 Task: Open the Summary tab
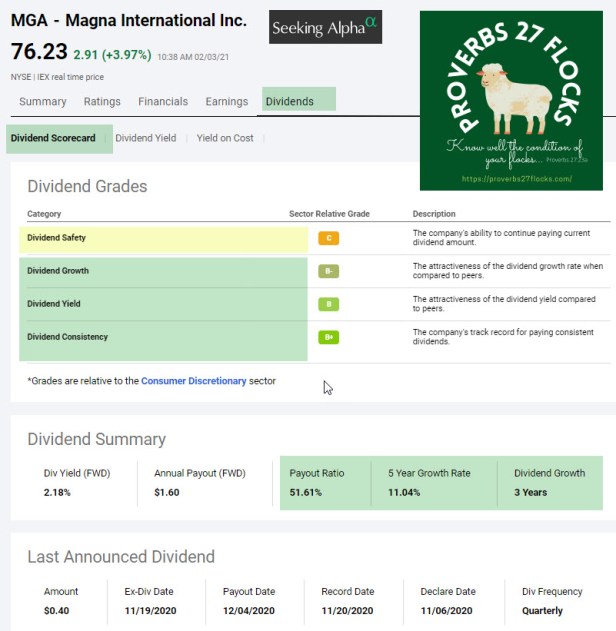43,101
